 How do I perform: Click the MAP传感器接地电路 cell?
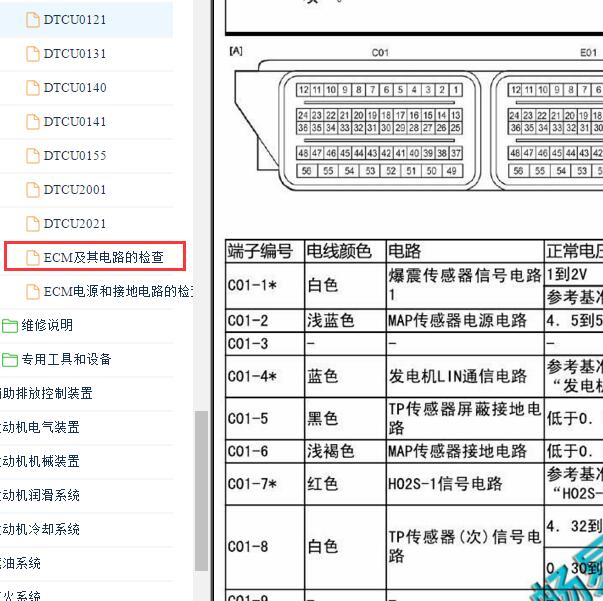[465, 451]
